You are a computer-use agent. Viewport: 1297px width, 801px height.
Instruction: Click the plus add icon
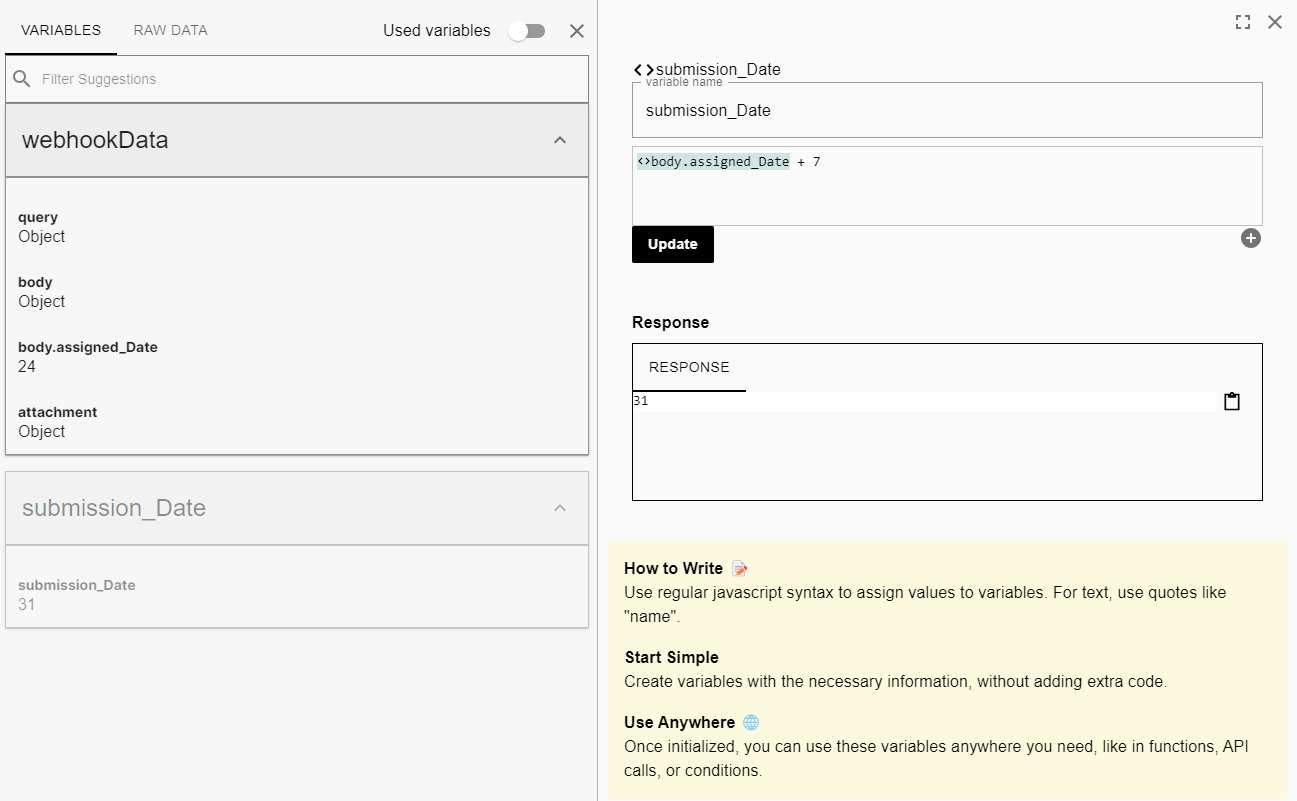pos(1251,238)
